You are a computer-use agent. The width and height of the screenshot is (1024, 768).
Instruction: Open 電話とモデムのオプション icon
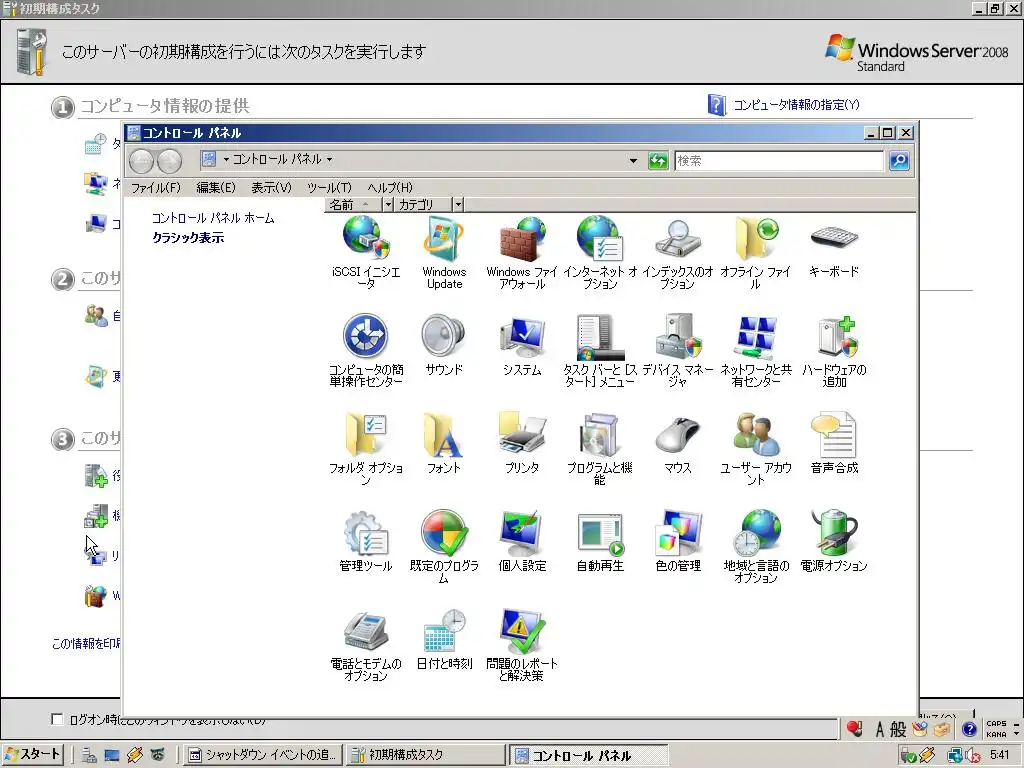coord(366,645)
